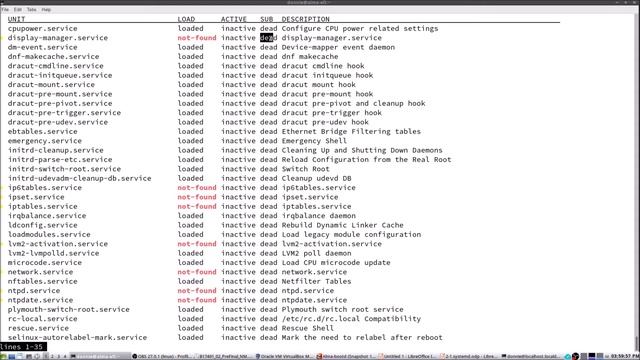
Task: Click 'Configure CPU power related settings' description
Action: pyautogui.click(x=360, y=28)
